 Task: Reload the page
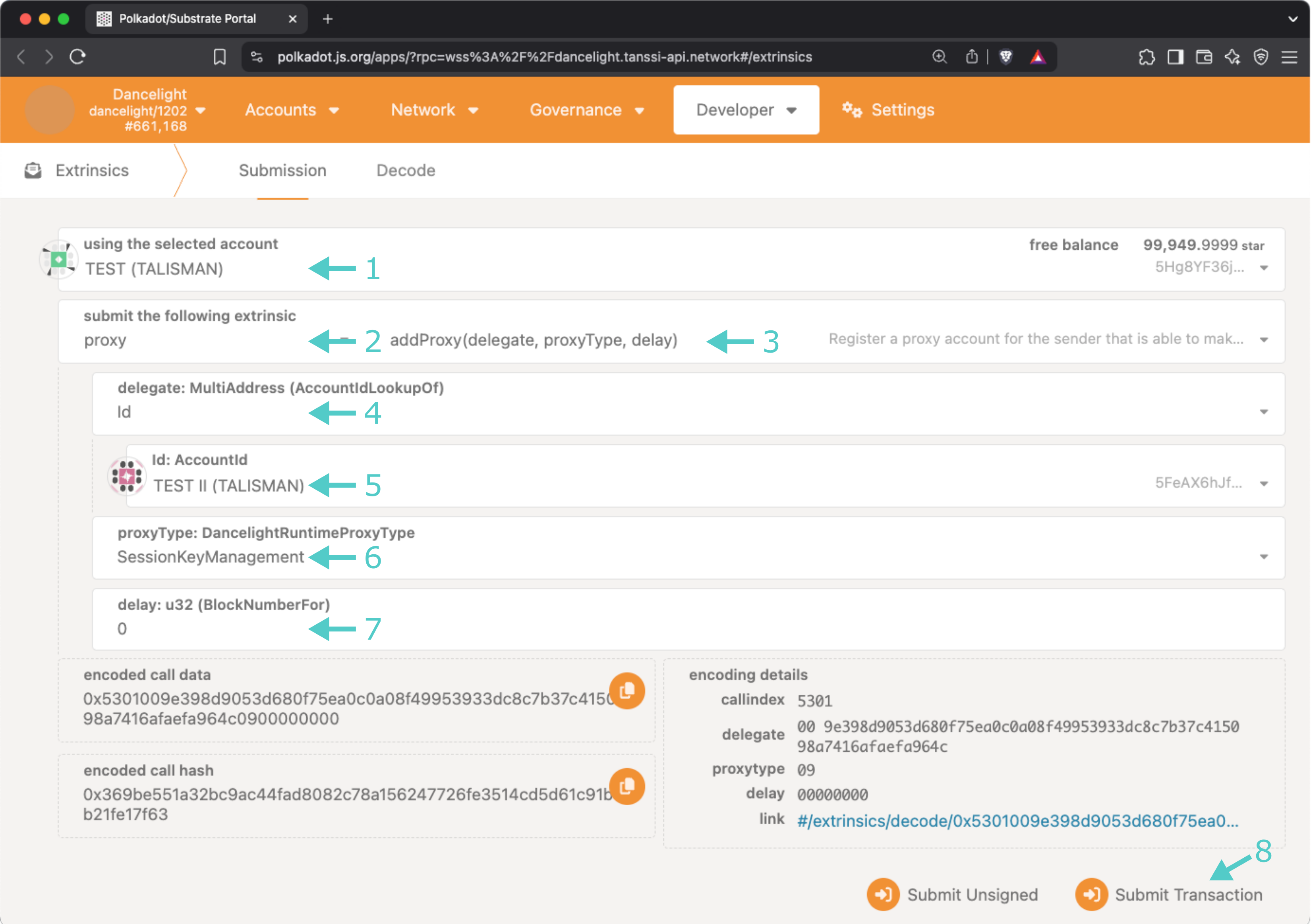(77, 56)
